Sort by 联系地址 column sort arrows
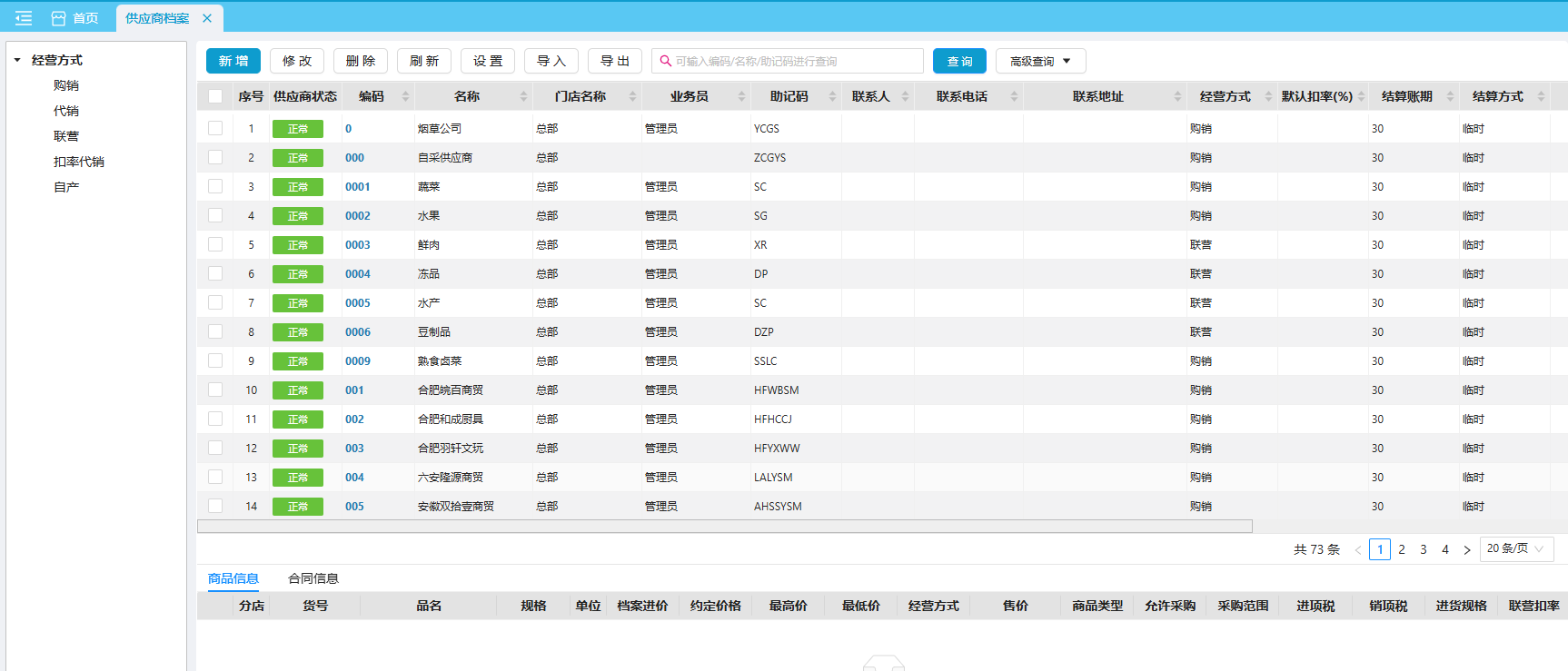Viewport: 1568px width, 671px height. 1177,96
